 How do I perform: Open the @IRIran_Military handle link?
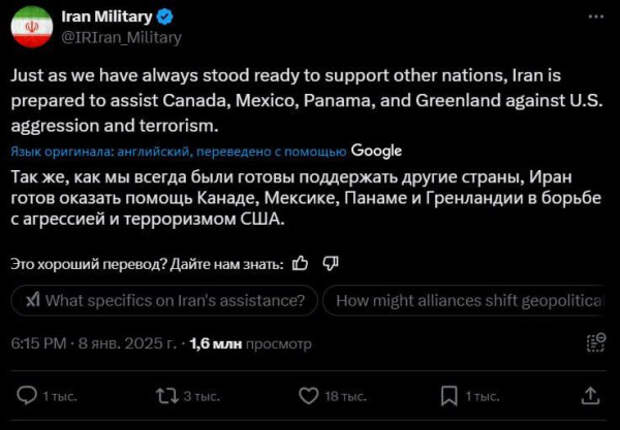(121, 37)
